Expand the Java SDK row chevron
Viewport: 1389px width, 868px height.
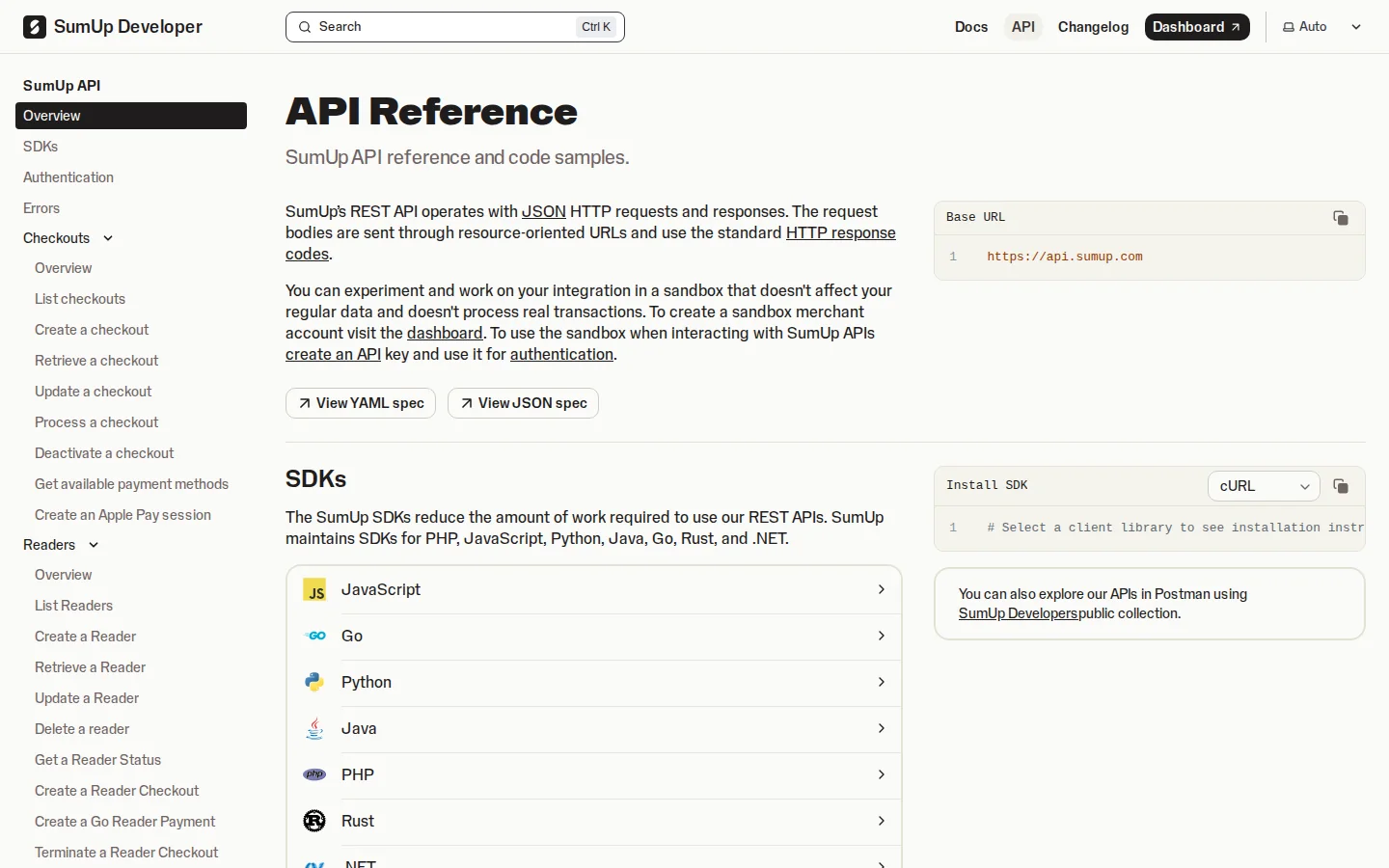882,728
